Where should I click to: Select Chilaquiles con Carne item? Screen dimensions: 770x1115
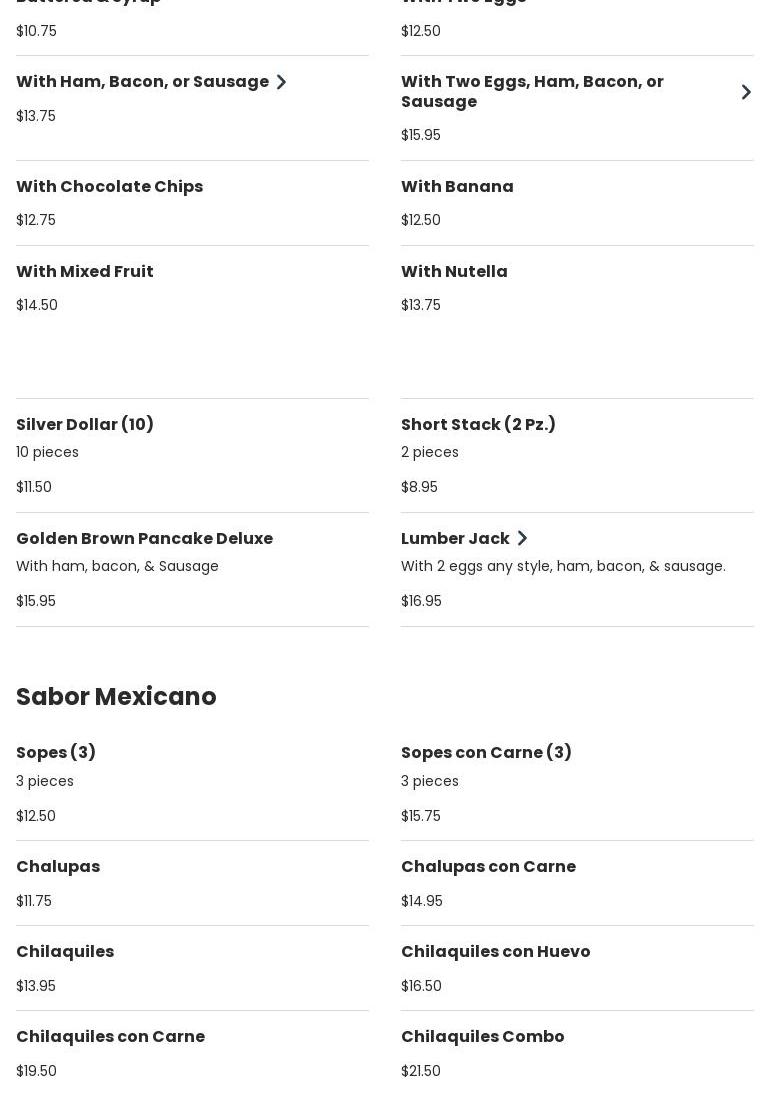[110, 1037]
